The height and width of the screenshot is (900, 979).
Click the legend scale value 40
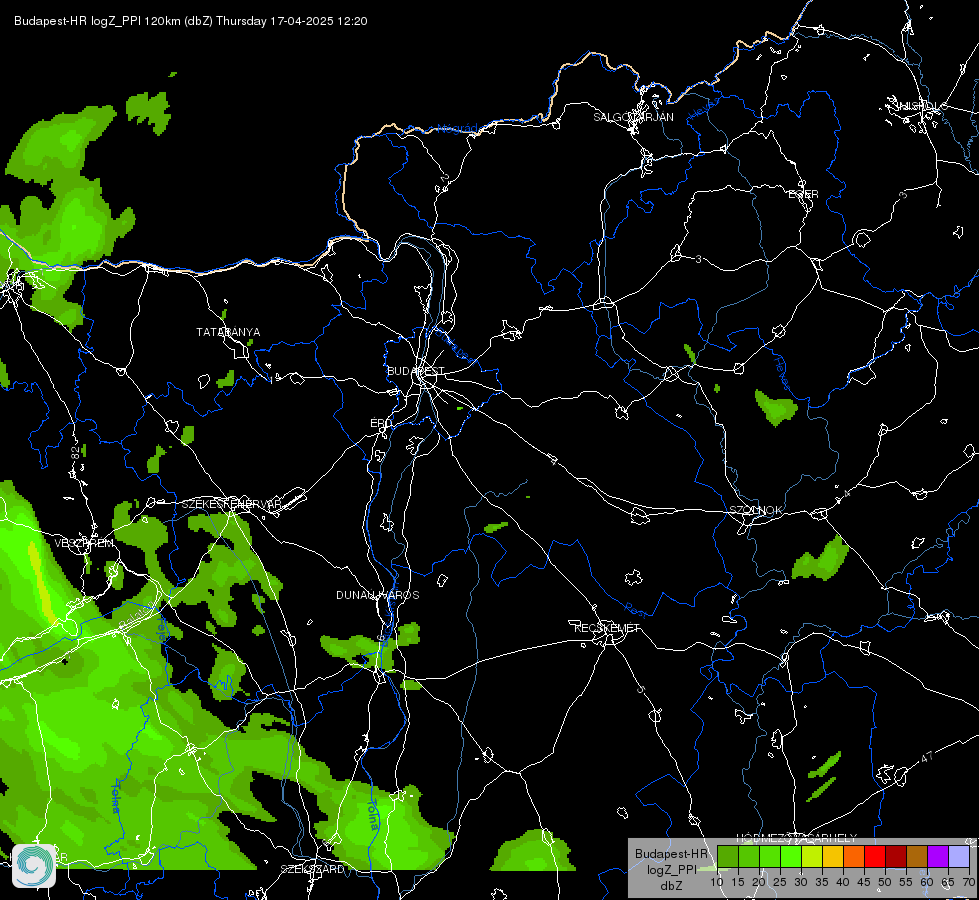point(842,882)
